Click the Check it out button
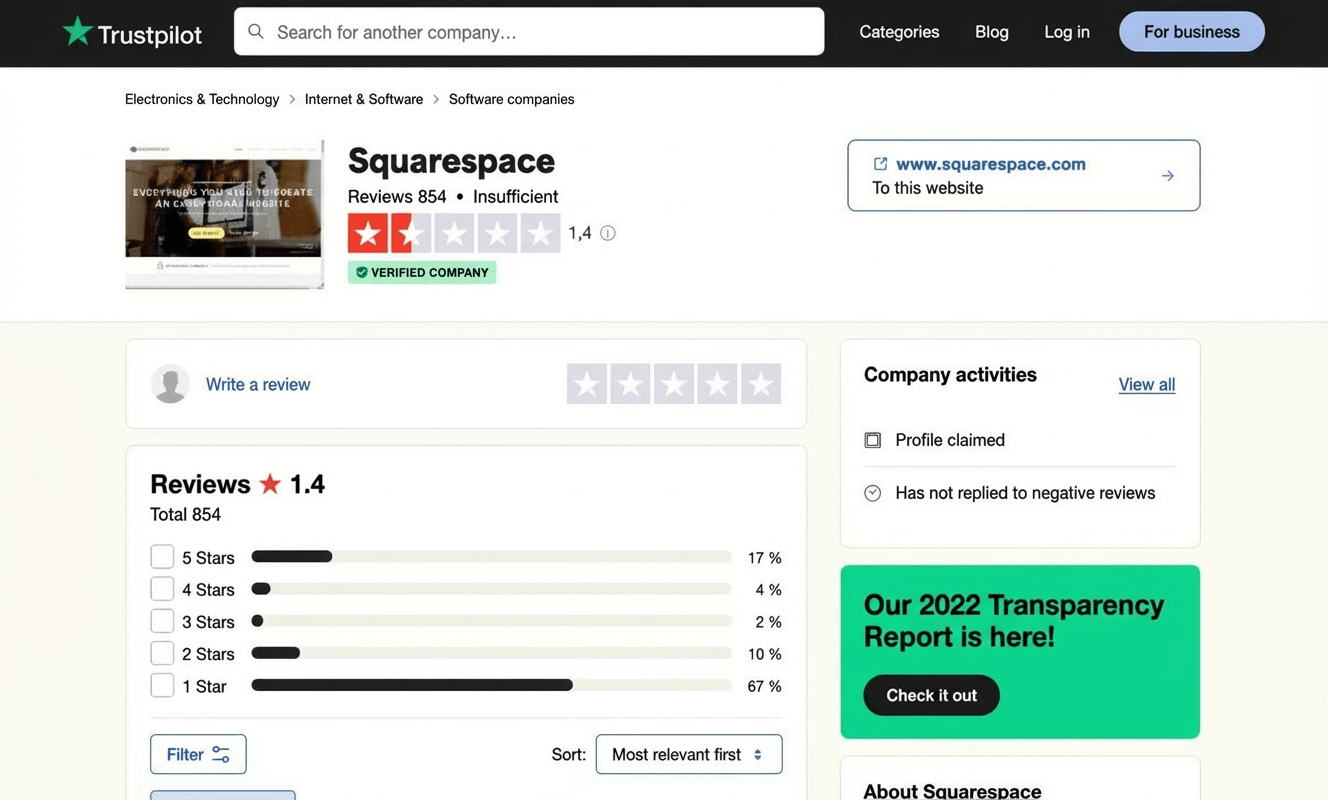 (930, 695)
